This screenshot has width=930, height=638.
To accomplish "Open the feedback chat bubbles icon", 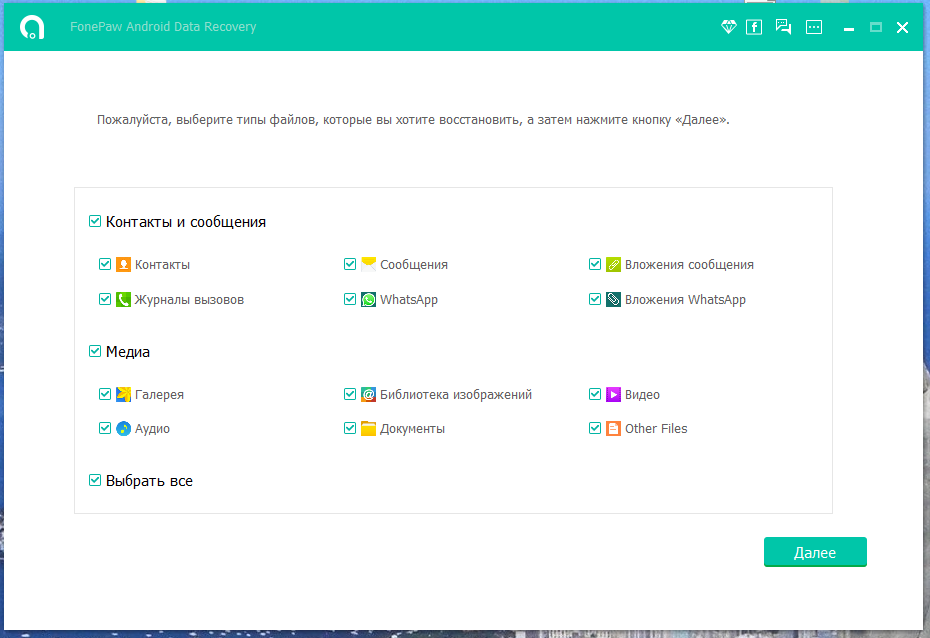I will (x=784, y=27).
